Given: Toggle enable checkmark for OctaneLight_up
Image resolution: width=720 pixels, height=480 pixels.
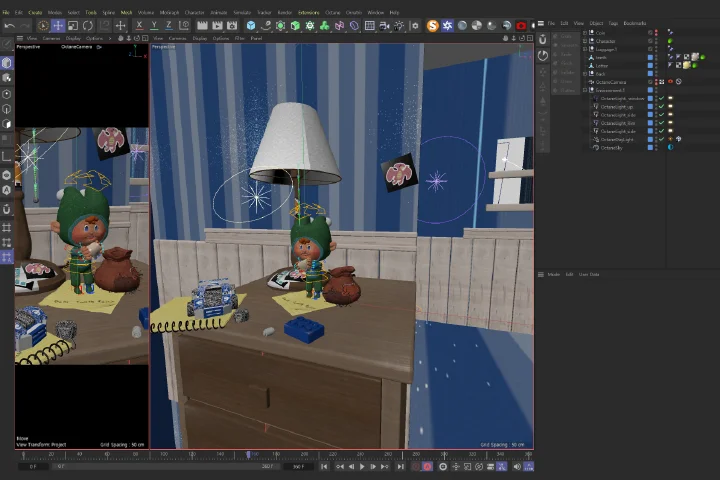Looking at the screenshot, I should point(661,107).
